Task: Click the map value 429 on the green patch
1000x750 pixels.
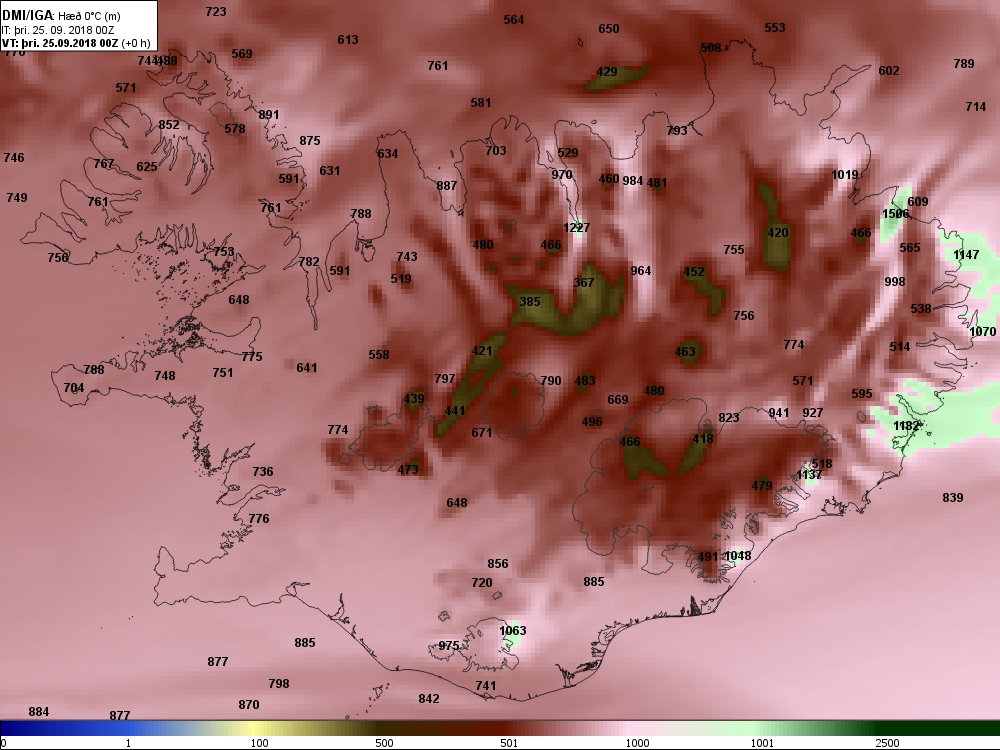Action: click(x=607, y=71)
